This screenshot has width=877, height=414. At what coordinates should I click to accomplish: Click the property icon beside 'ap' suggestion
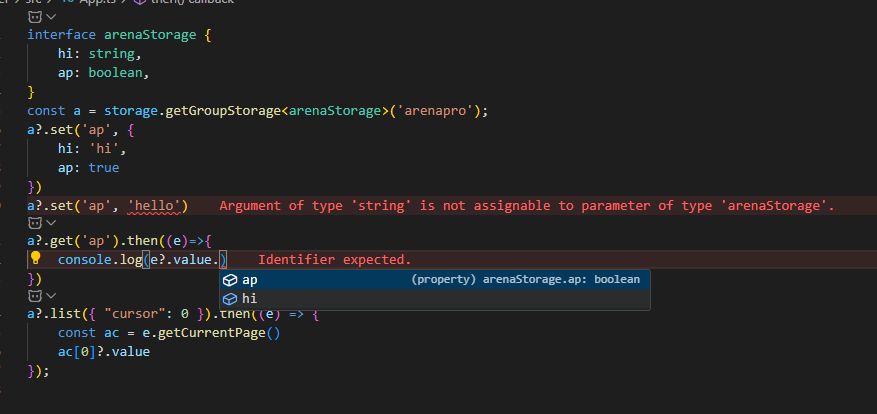(x=230, y=280)
